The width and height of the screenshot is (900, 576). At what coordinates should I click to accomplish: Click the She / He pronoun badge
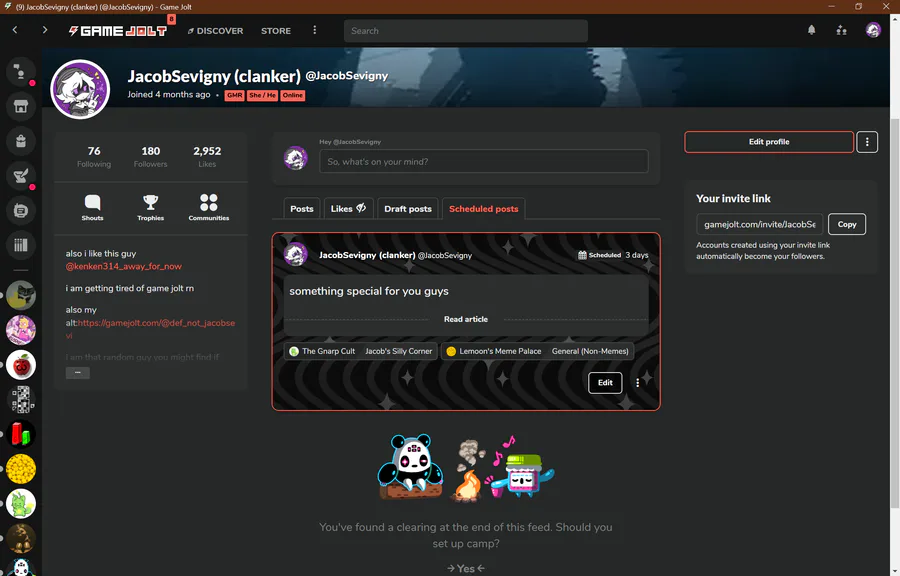pyautogui.click(x=262, y=95)
